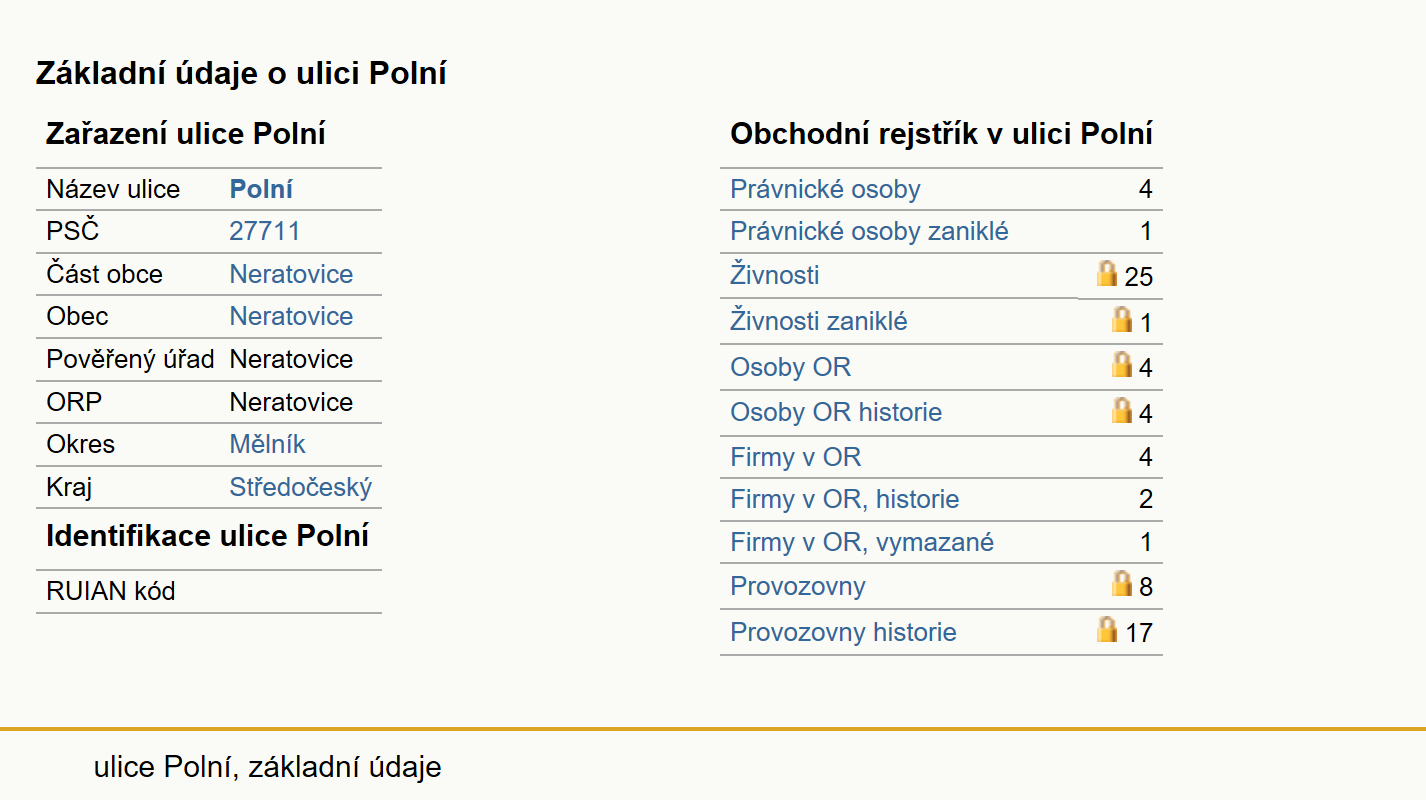Screen dimensions: 1426x800
Task: Follow the Provozovny historie link
Action: coord(843,632)
